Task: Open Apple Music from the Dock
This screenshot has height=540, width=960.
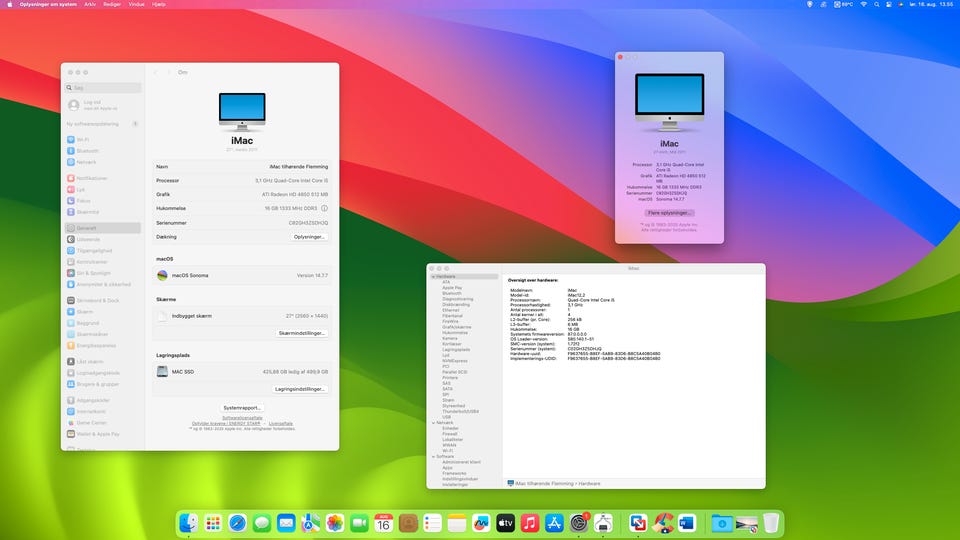Action: pos(530,522)
